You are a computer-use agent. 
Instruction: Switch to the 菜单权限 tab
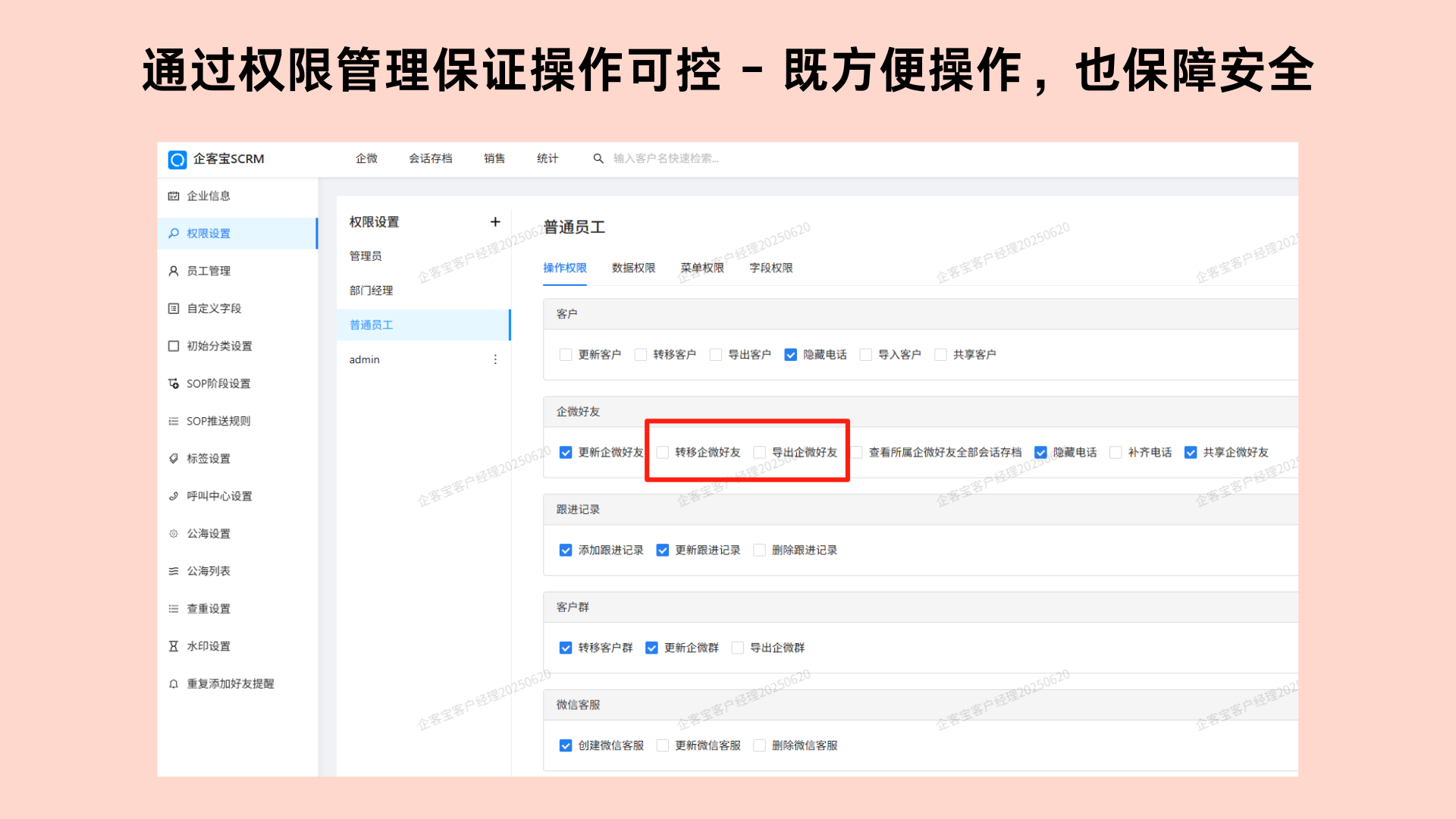coord(702,268)
